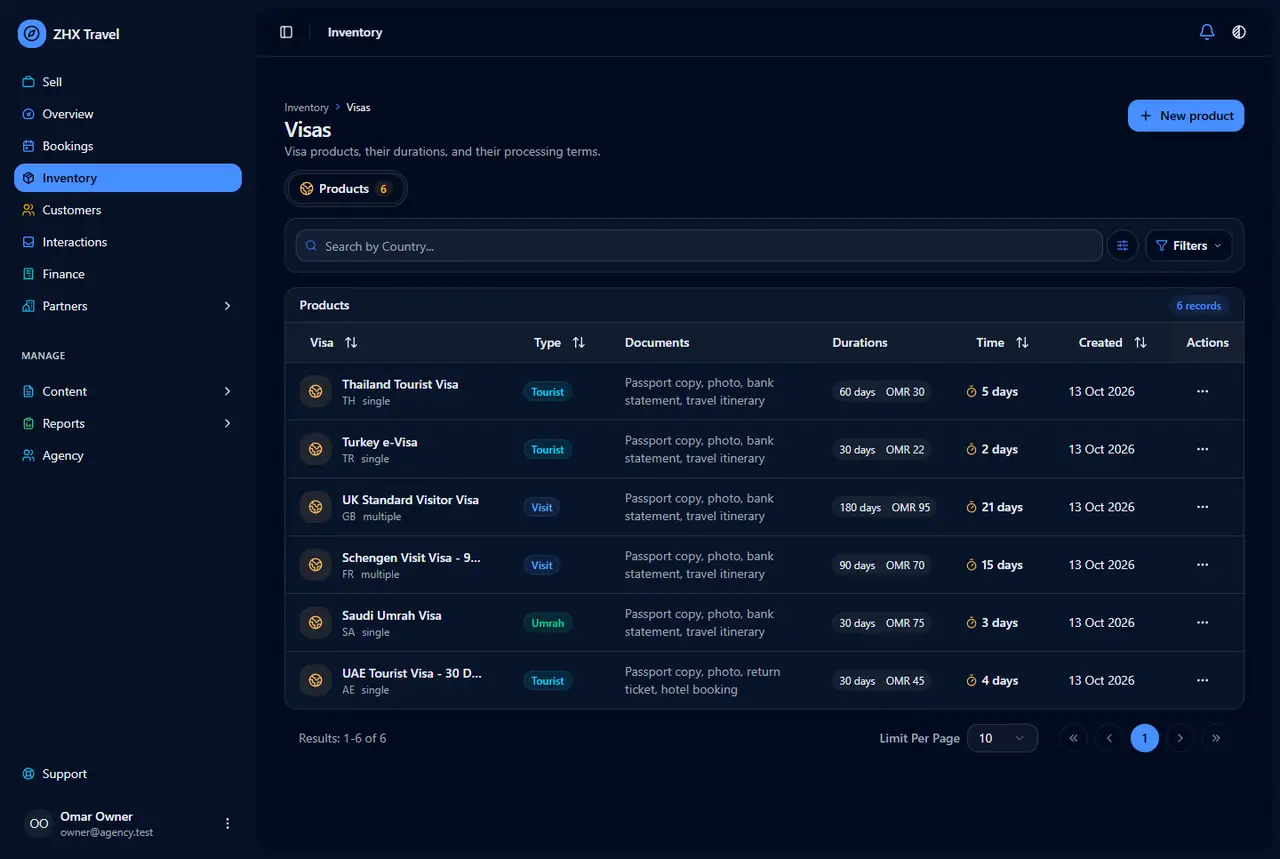
Task: Open actions menu for Saudi Umrah Visa
Action: click(1202, 623)
